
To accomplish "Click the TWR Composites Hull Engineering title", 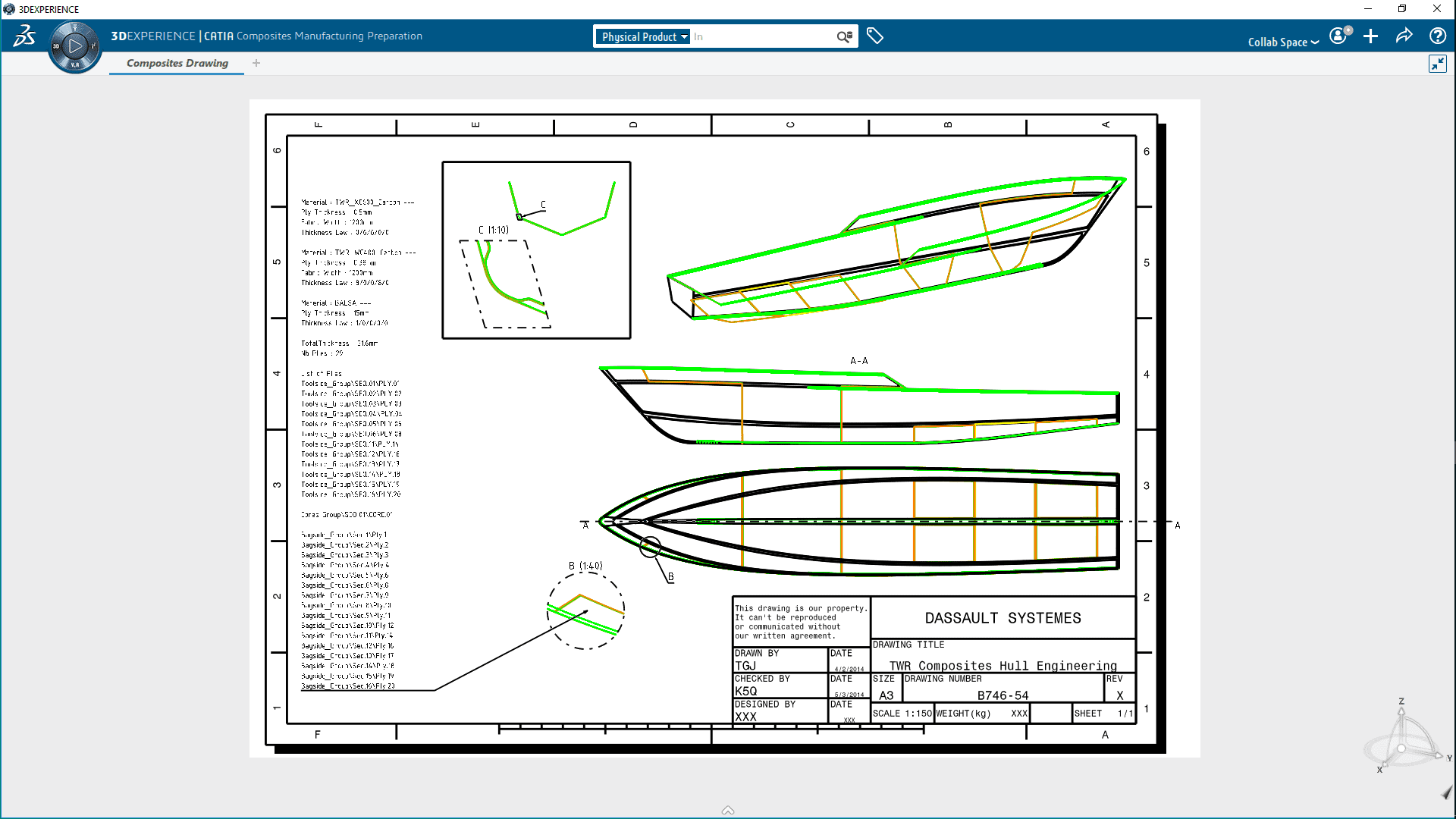I will click(1003, 665).
